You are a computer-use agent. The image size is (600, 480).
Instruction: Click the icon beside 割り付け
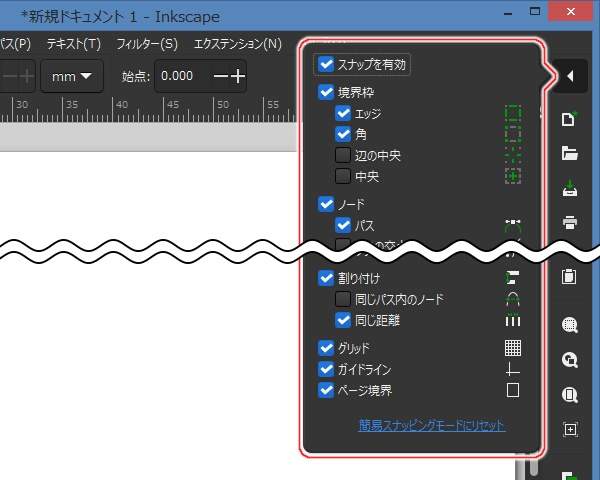tap(513, 278)
